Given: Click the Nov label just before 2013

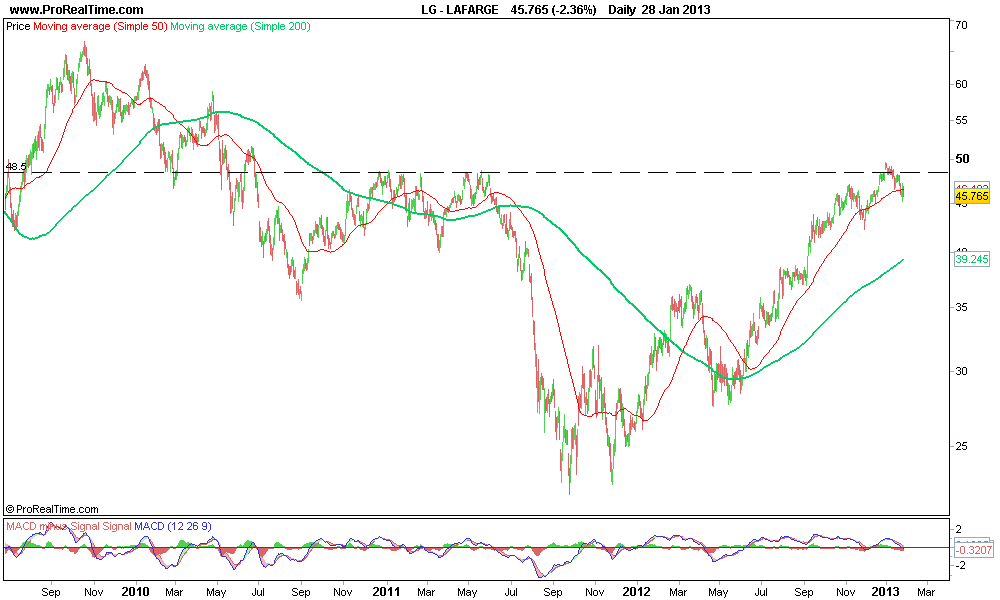Looking at the screenshot, I should [846, 592].
